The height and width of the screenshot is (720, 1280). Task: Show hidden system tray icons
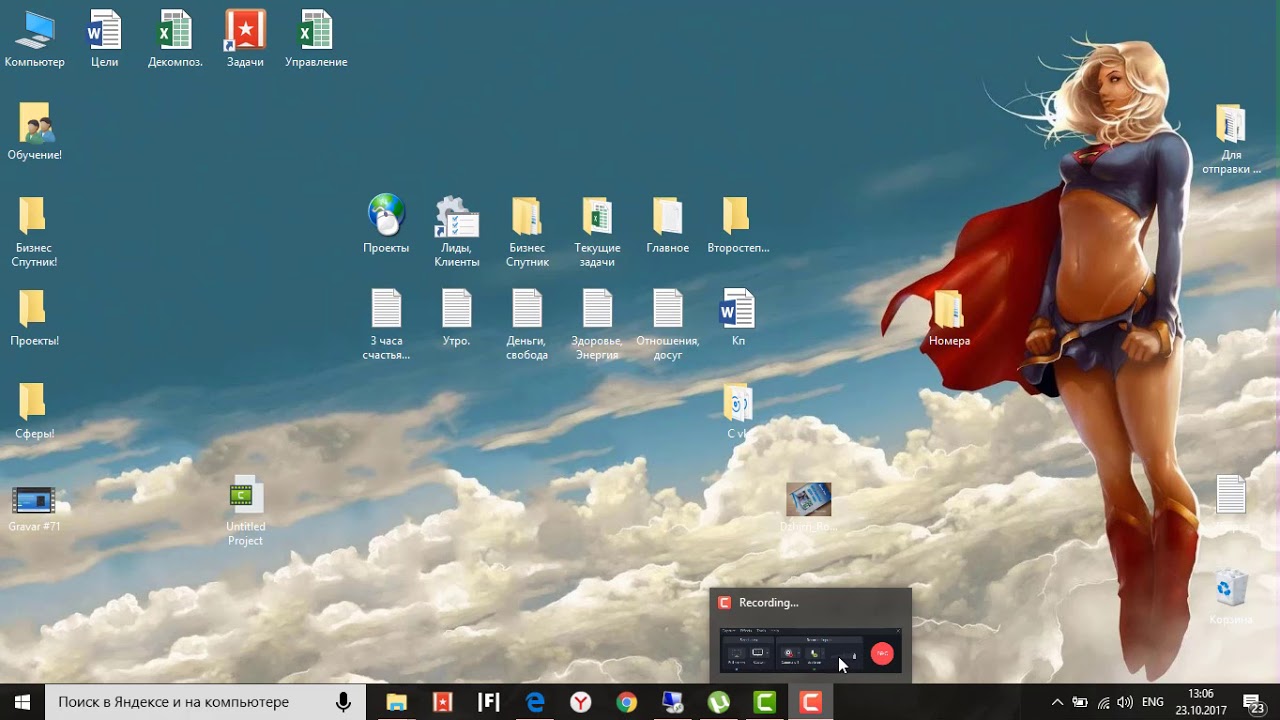(1057, 702)
